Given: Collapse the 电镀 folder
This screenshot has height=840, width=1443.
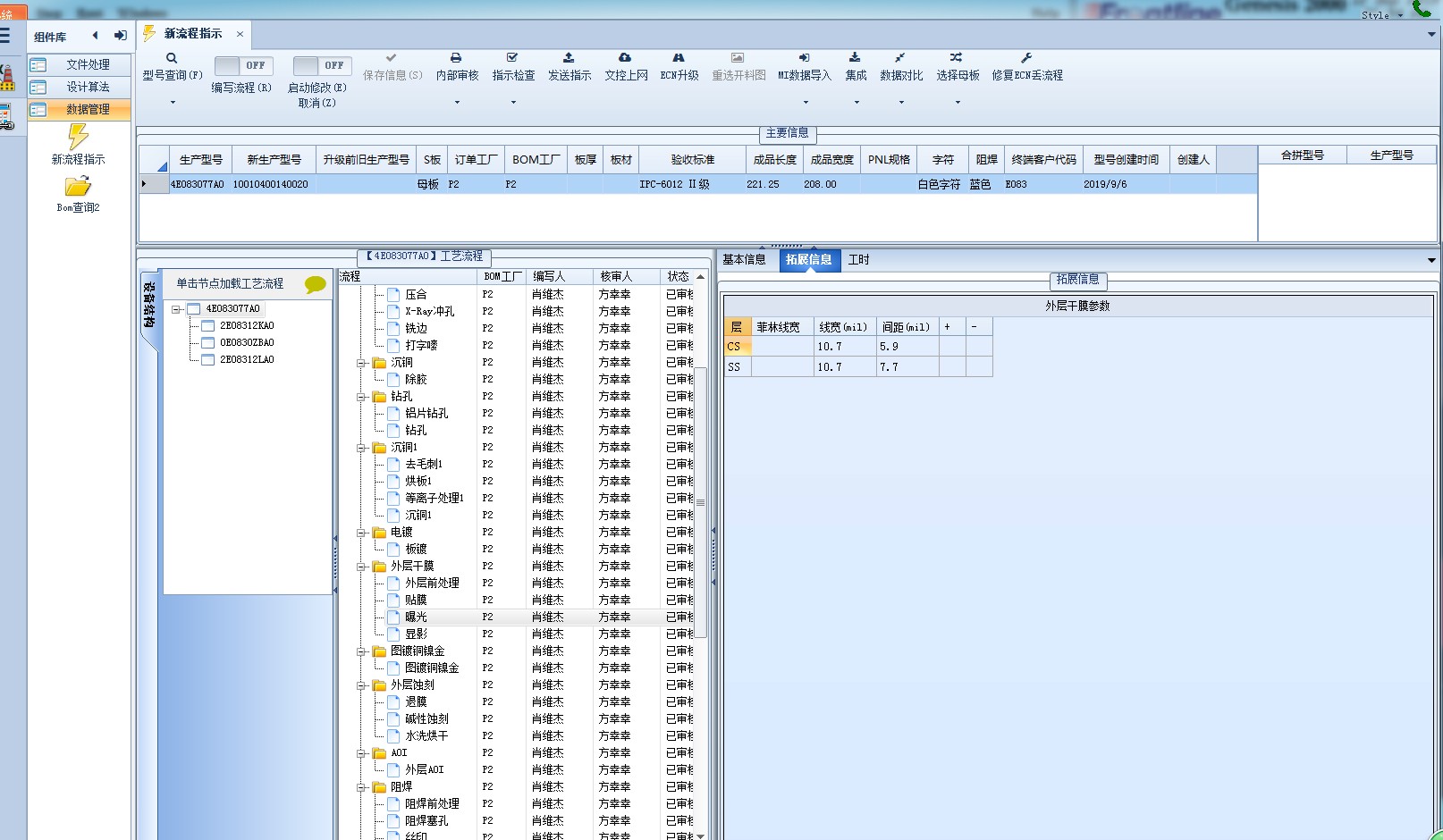Looking at the screenshot, I should [x=361, y=533].
